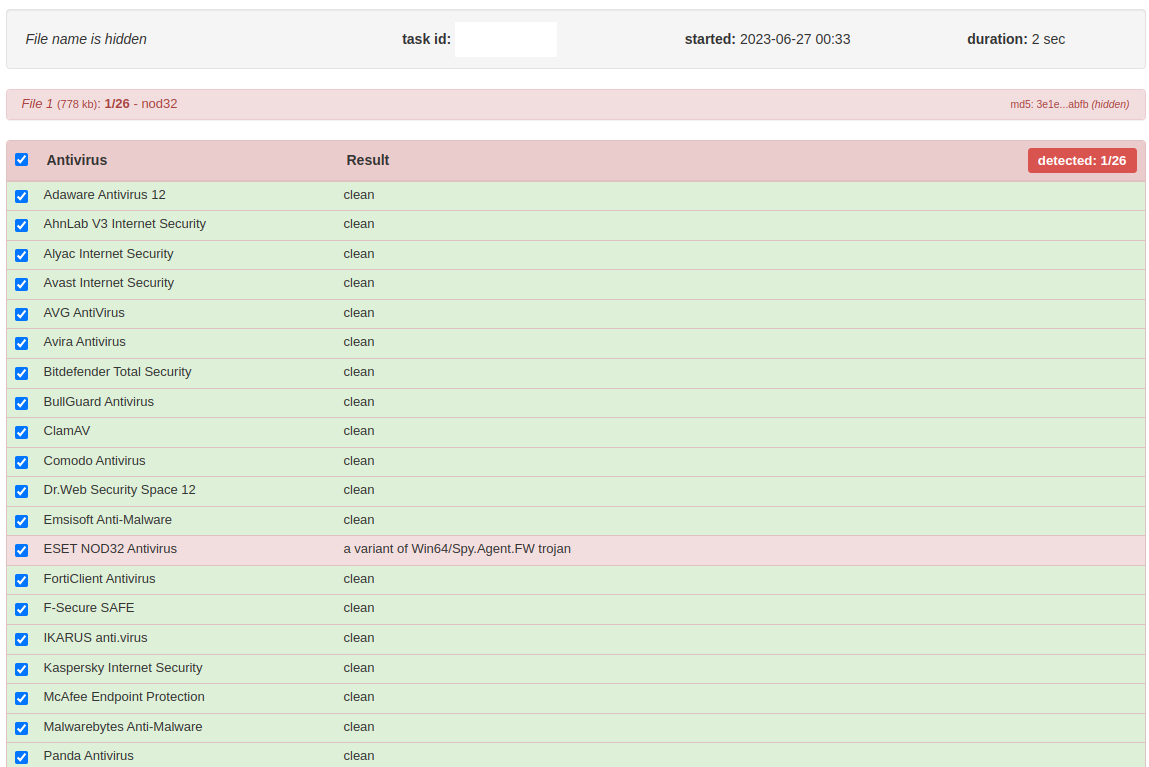Viewport: 1149px width, 767px height.
Task: Select the 'Comodo Antivirus' name
Action: (x=95, y=461)
